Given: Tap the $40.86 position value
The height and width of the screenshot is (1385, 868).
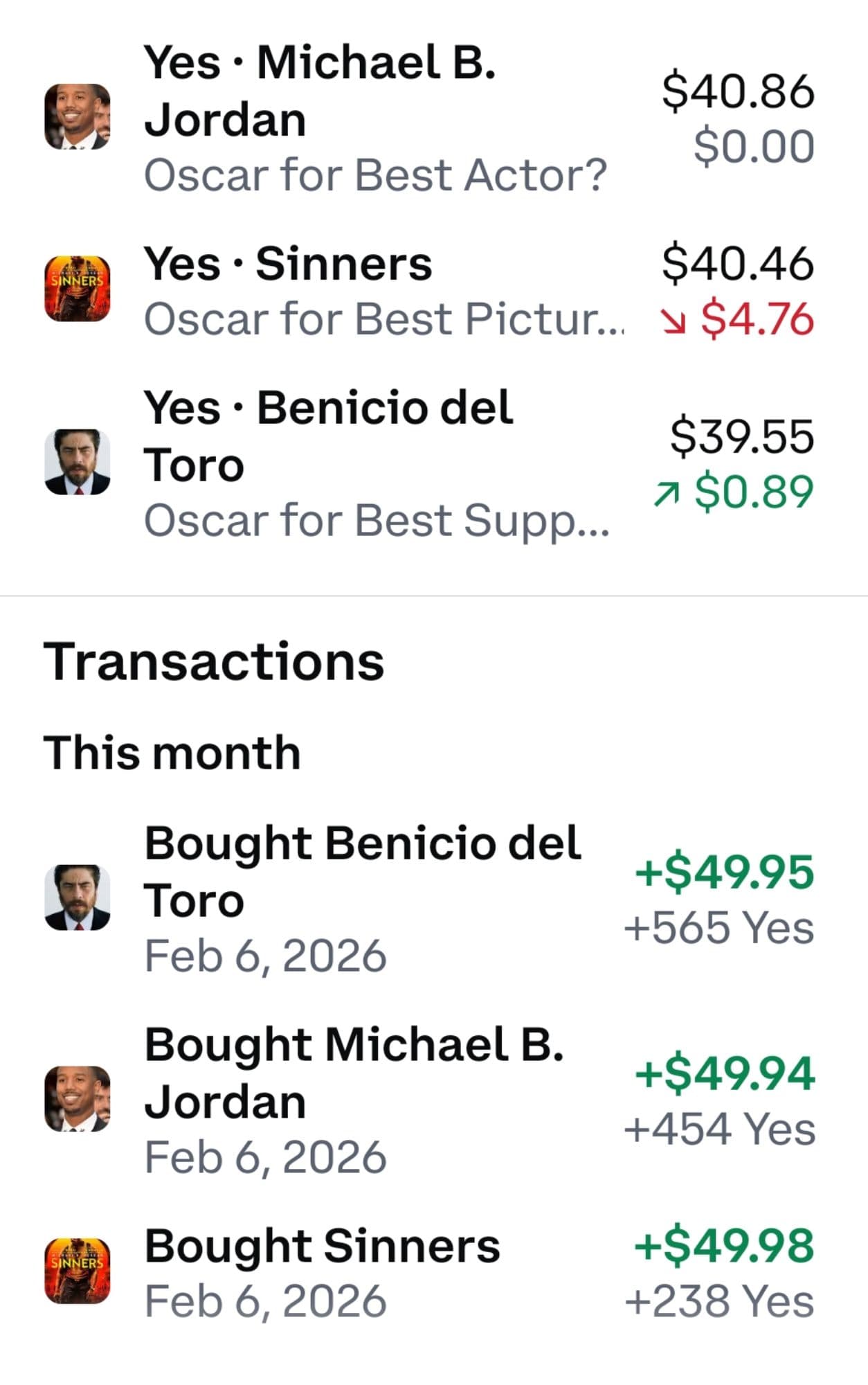Looking at the screenshot, I should (738, 91).
